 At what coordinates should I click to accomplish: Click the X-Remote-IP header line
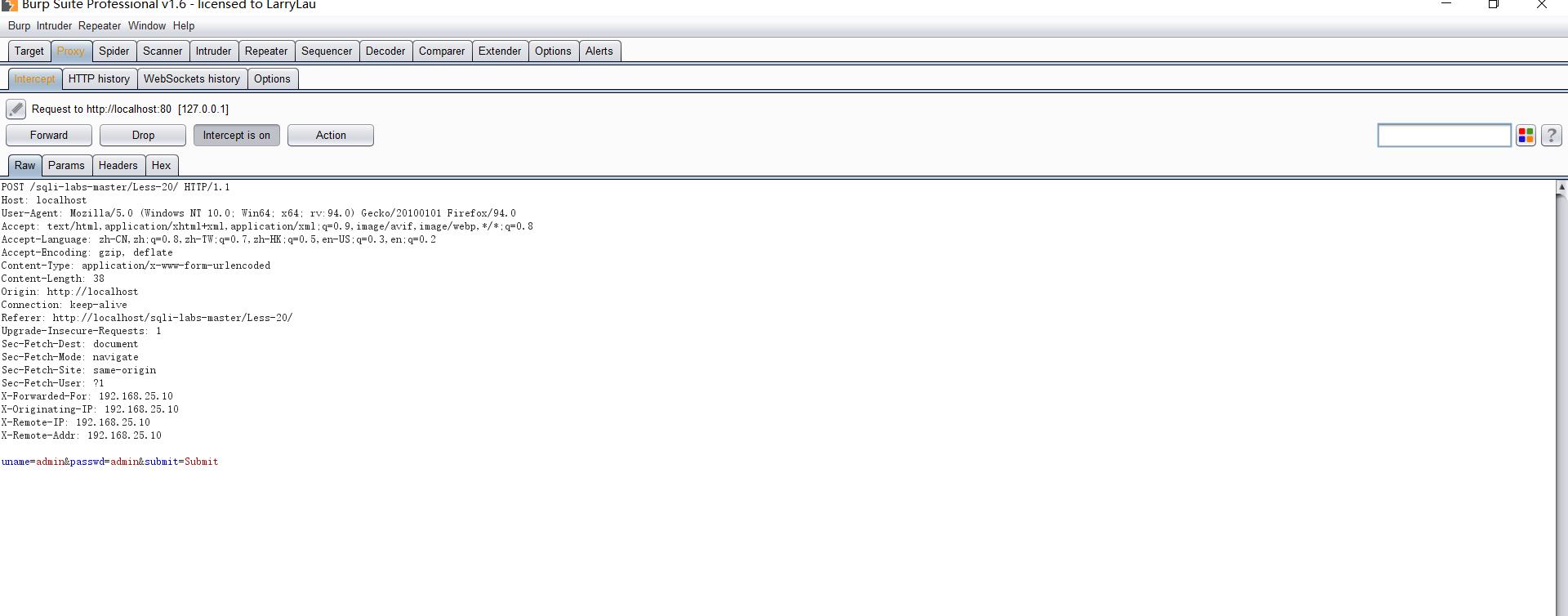(76, 422)
